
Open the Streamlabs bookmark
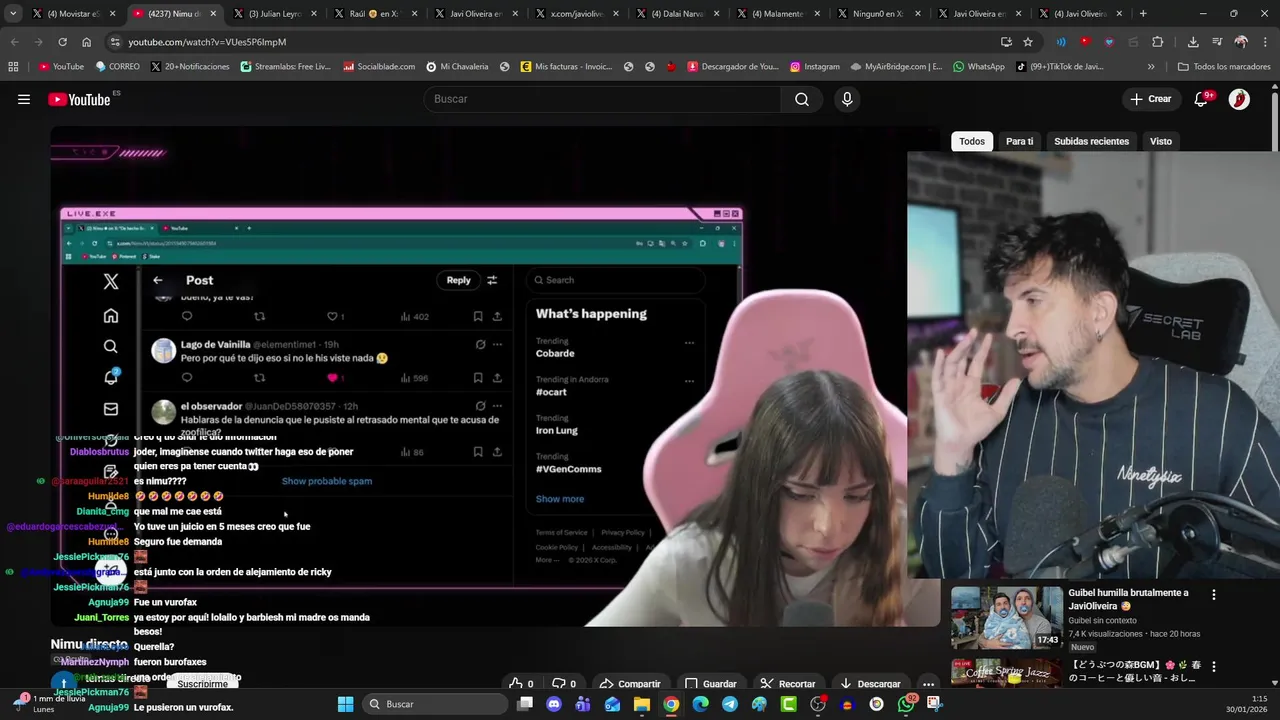[285, 67]
